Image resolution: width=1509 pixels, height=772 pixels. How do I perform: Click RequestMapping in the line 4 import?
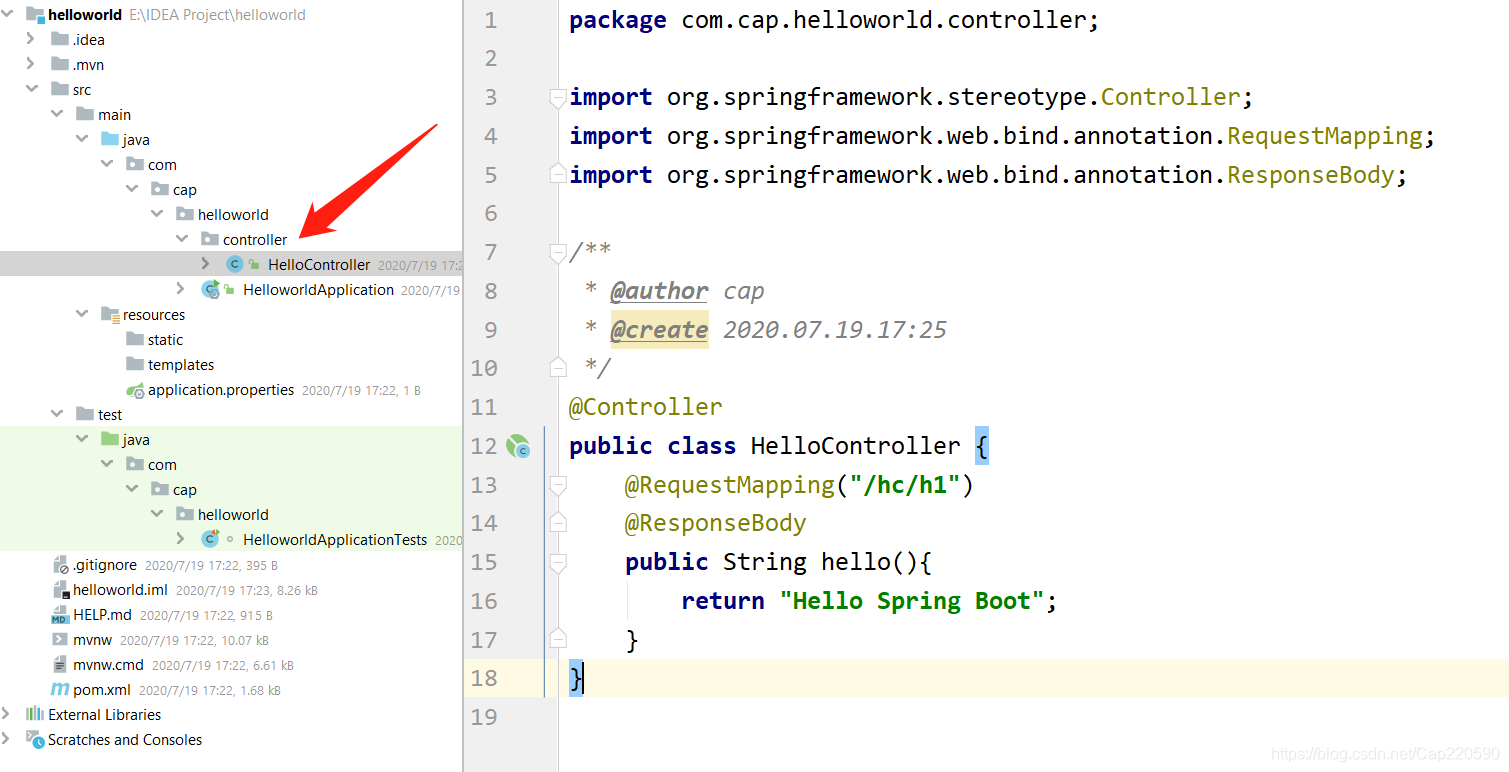[x=1324, y=136]
